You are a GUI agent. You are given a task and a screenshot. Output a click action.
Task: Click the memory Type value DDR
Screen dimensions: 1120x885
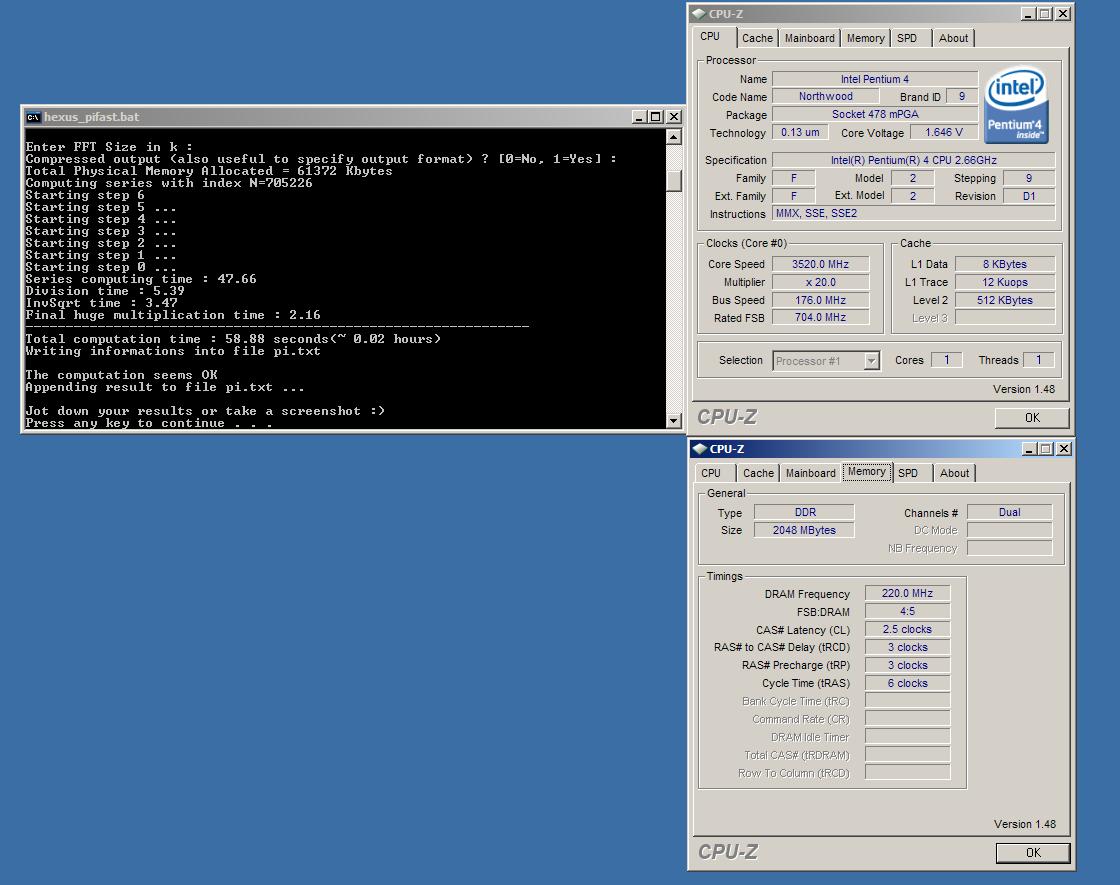tap(804, 512)
